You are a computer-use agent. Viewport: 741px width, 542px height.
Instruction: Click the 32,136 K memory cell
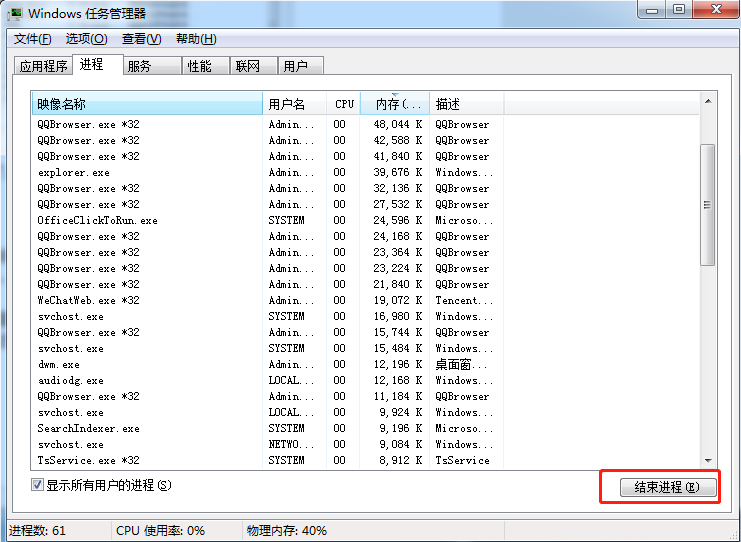pos(398,188)
